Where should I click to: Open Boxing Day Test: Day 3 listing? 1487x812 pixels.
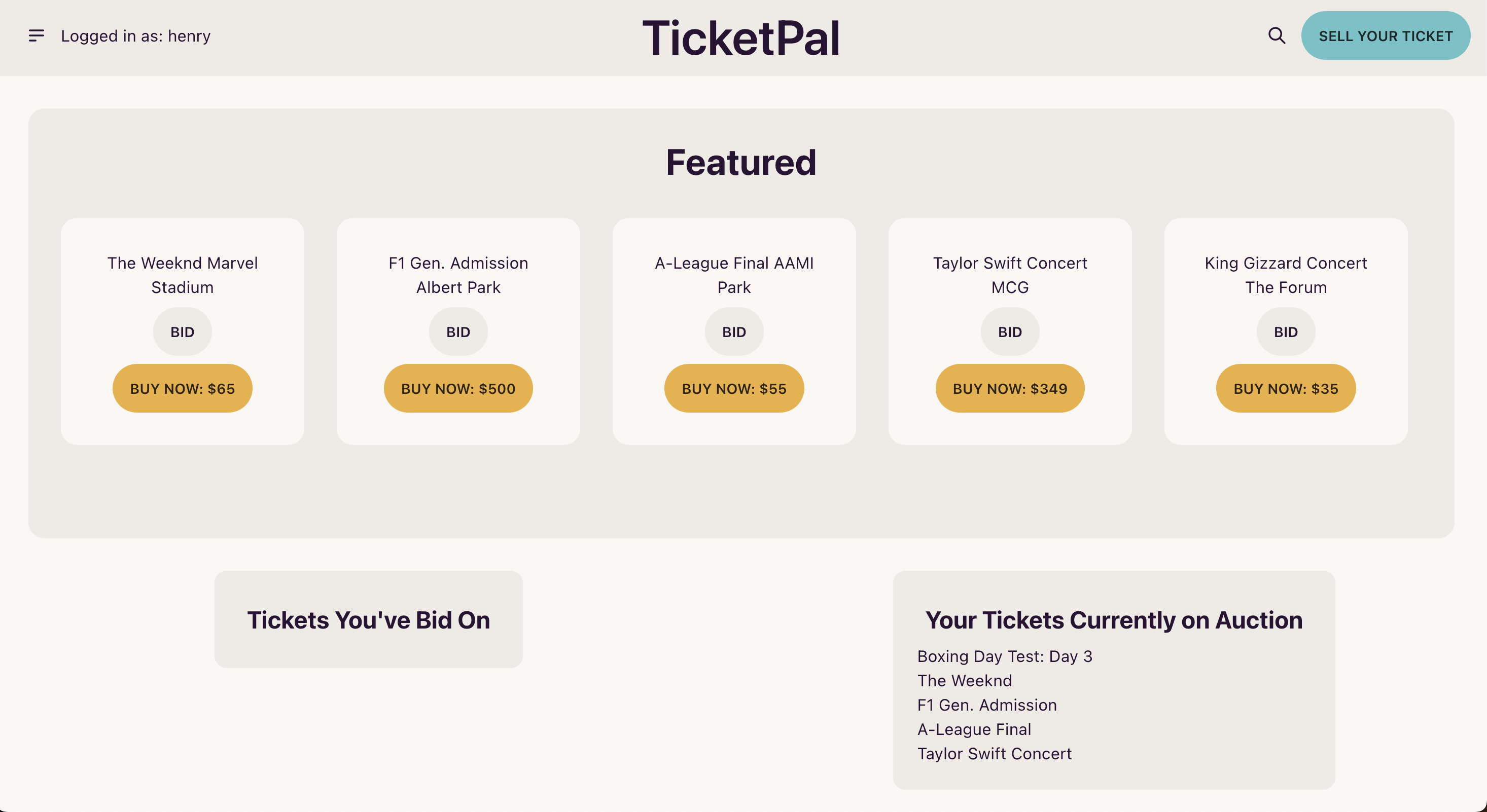pos(1004,657)
